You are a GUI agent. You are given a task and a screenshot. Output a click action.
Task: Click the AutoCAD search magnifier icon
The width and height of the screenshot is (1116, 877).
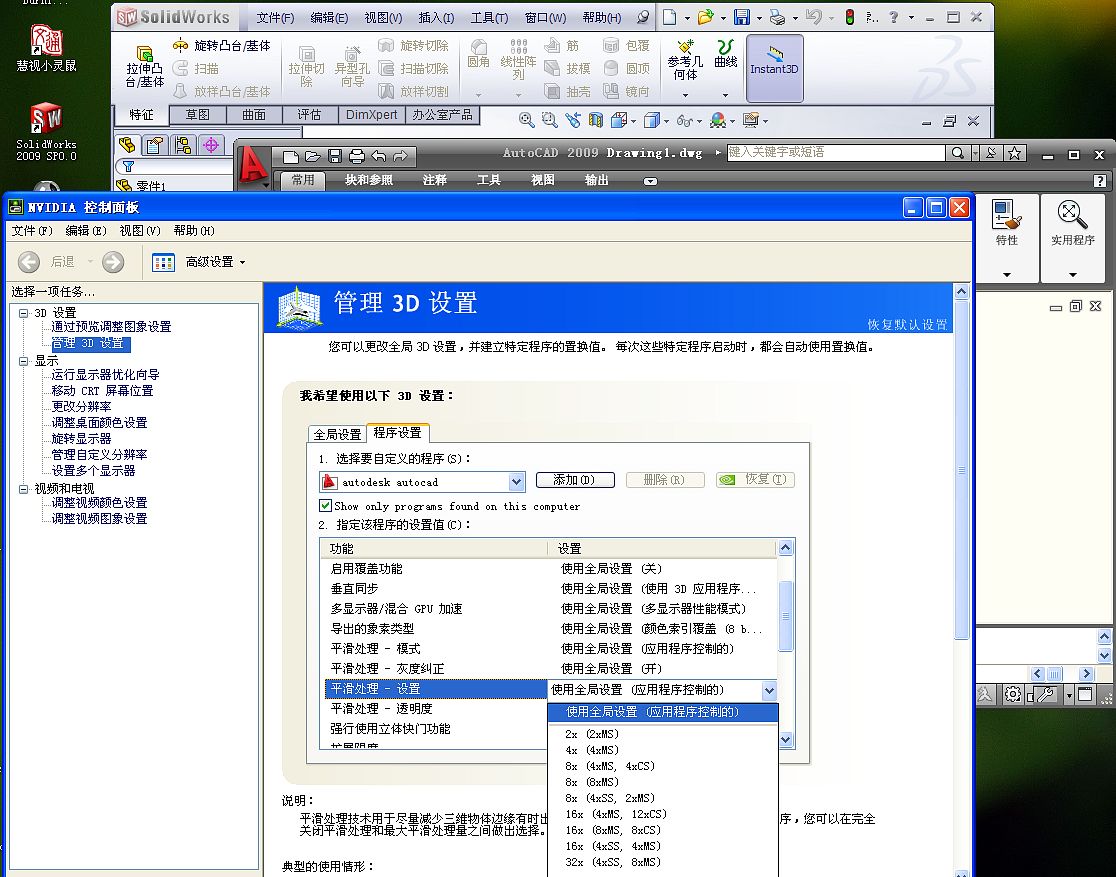(x=958, y=153)
